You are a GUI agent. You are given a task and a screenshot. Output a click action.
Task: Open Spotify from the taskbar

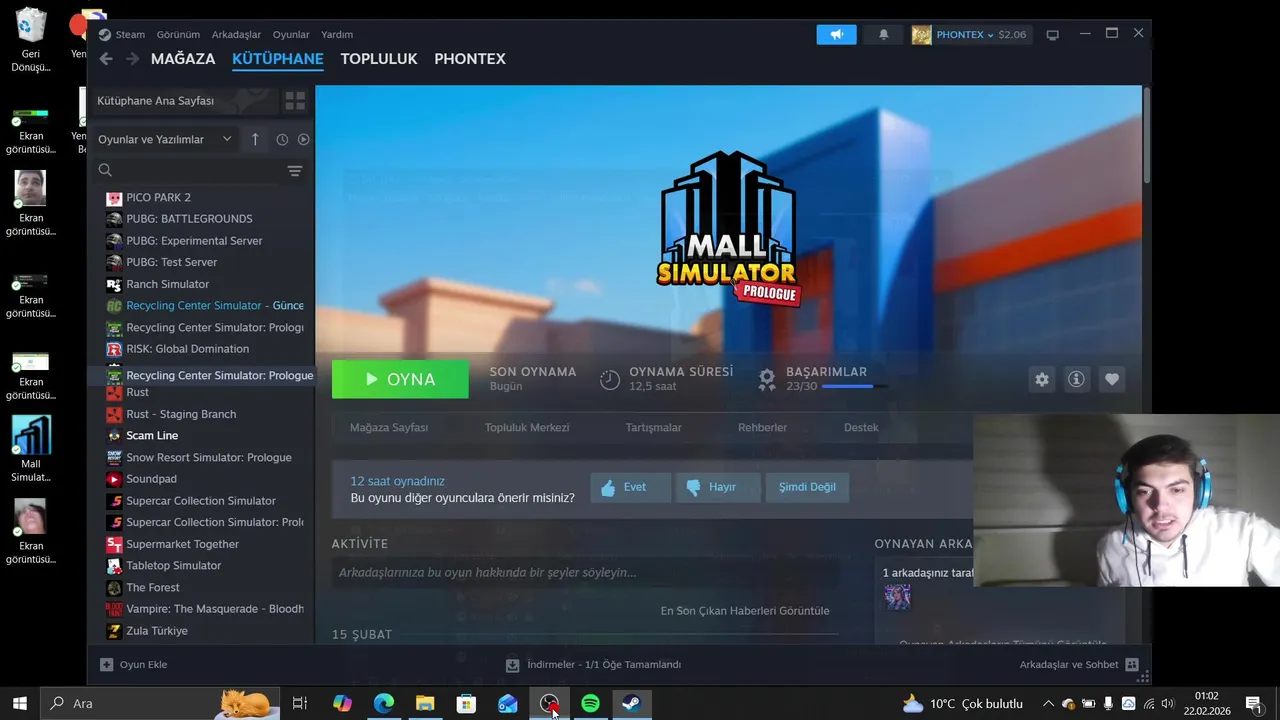coord(590,704)
